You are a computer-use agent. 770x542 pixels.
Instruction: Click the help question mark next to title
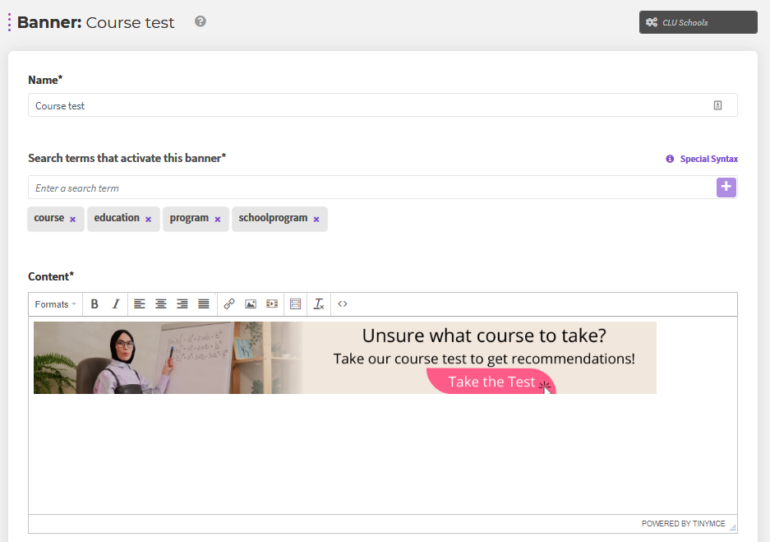[201, 21]
